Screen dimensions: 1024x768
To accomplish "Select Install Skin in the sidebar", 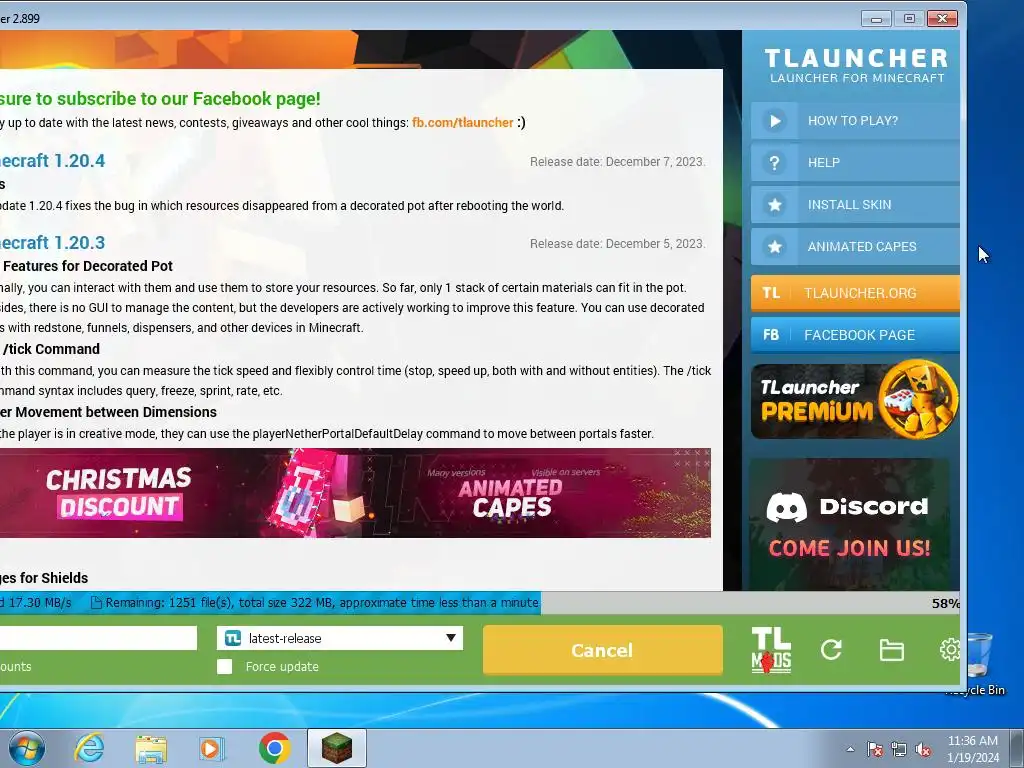I will (x=855, y=204).
